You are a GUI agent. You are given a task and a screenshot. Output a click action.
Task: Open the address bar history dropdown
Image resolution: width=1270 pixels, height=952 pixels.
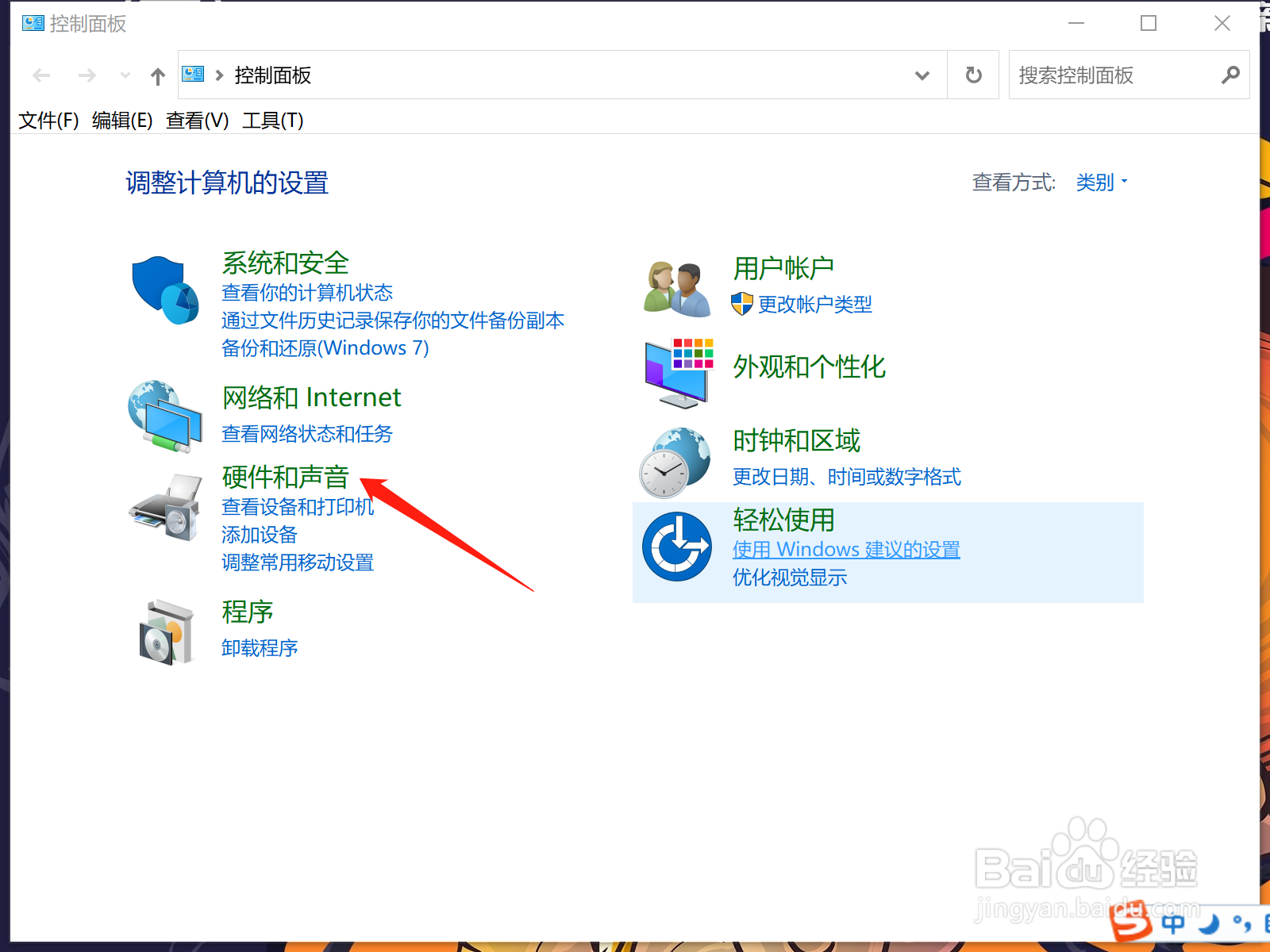tap(922, 75)
